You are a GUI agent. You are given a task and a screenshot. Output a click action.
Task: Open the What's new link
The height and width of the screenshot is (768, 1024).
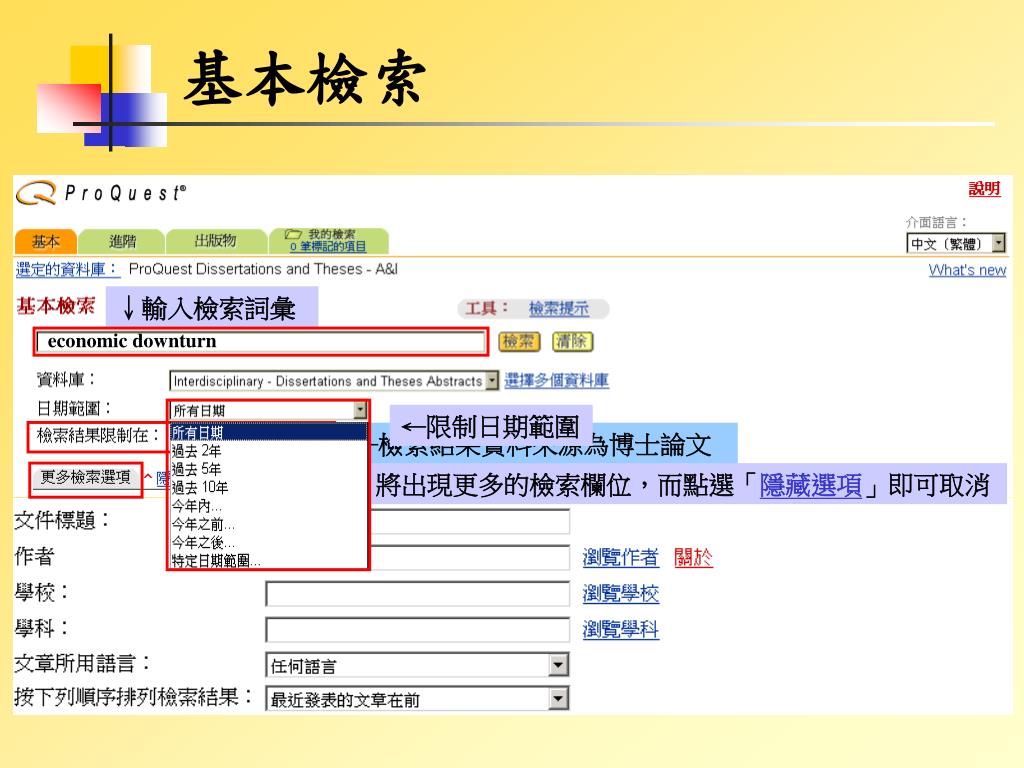(967, 270)
